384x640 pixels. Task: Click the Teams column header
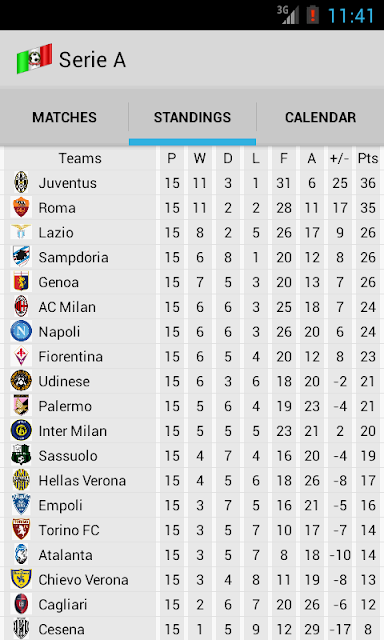point(80,158)
